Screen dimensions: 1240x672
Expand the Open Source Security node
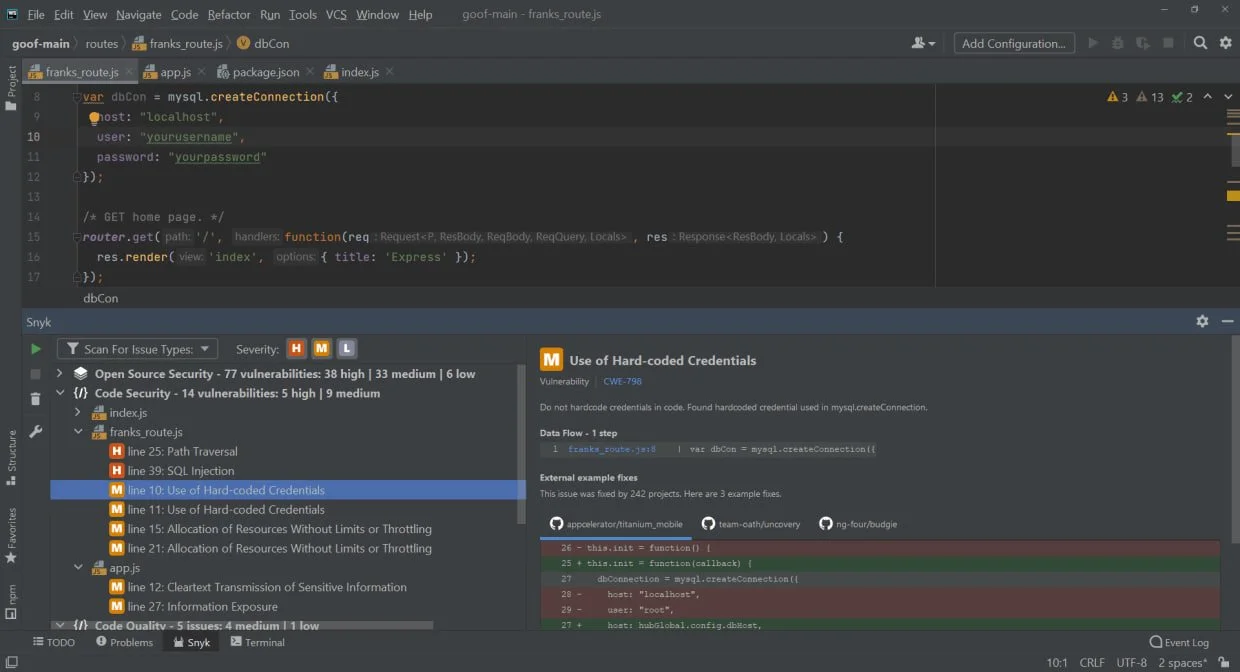(60, 374)
